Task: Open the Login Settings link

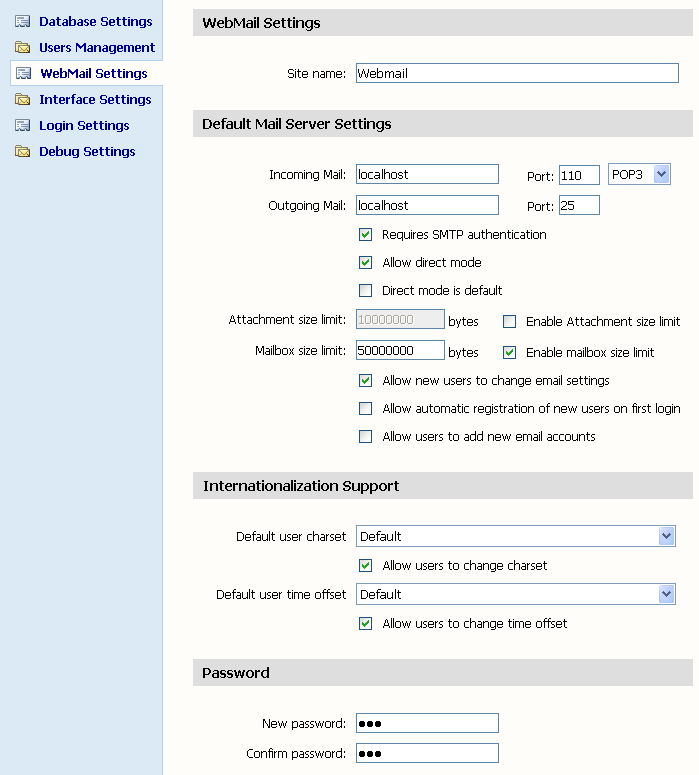Action: [x=84, y=125]
